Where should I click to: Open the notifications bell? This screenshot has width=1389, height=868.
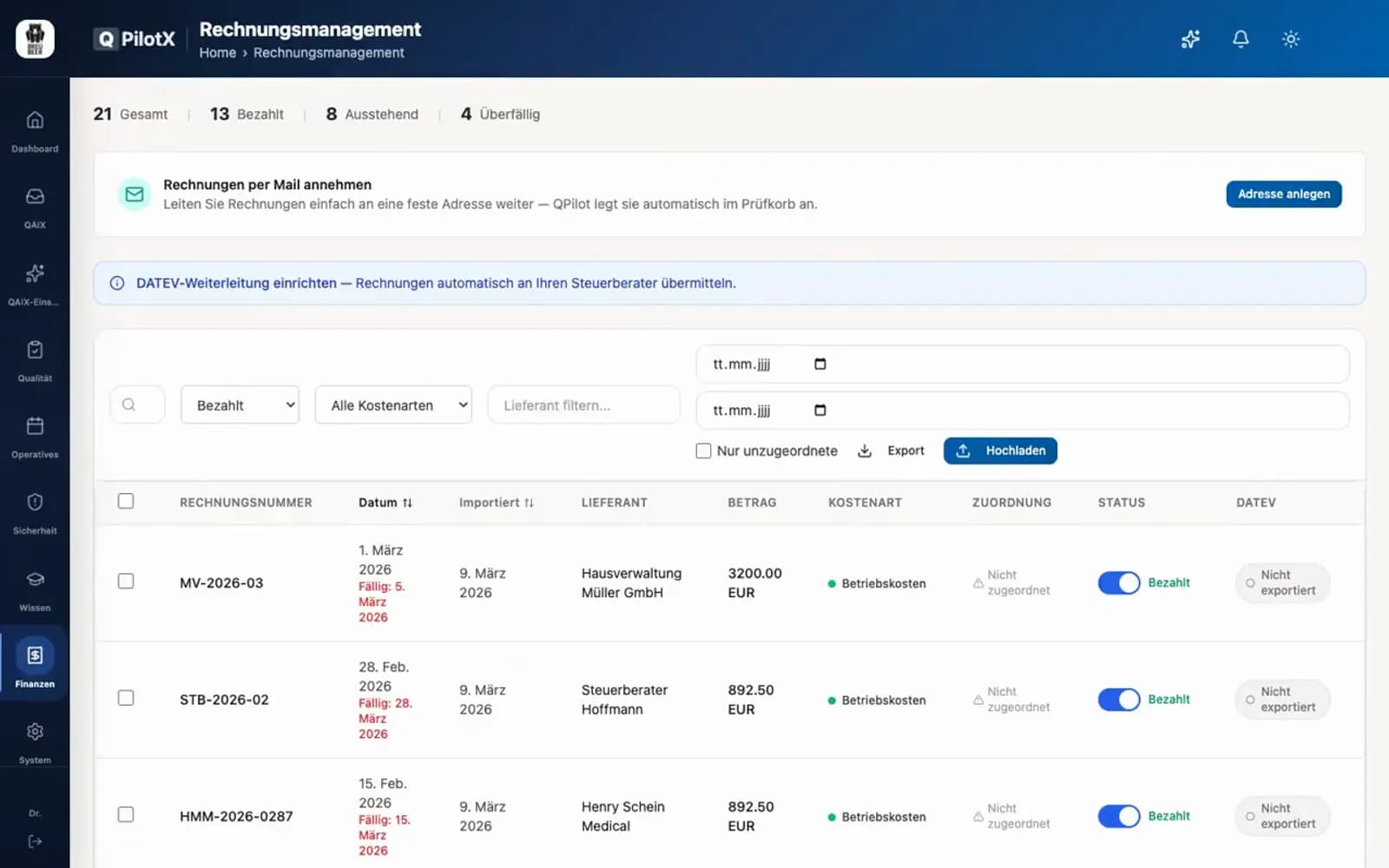tap(1241, 39)
